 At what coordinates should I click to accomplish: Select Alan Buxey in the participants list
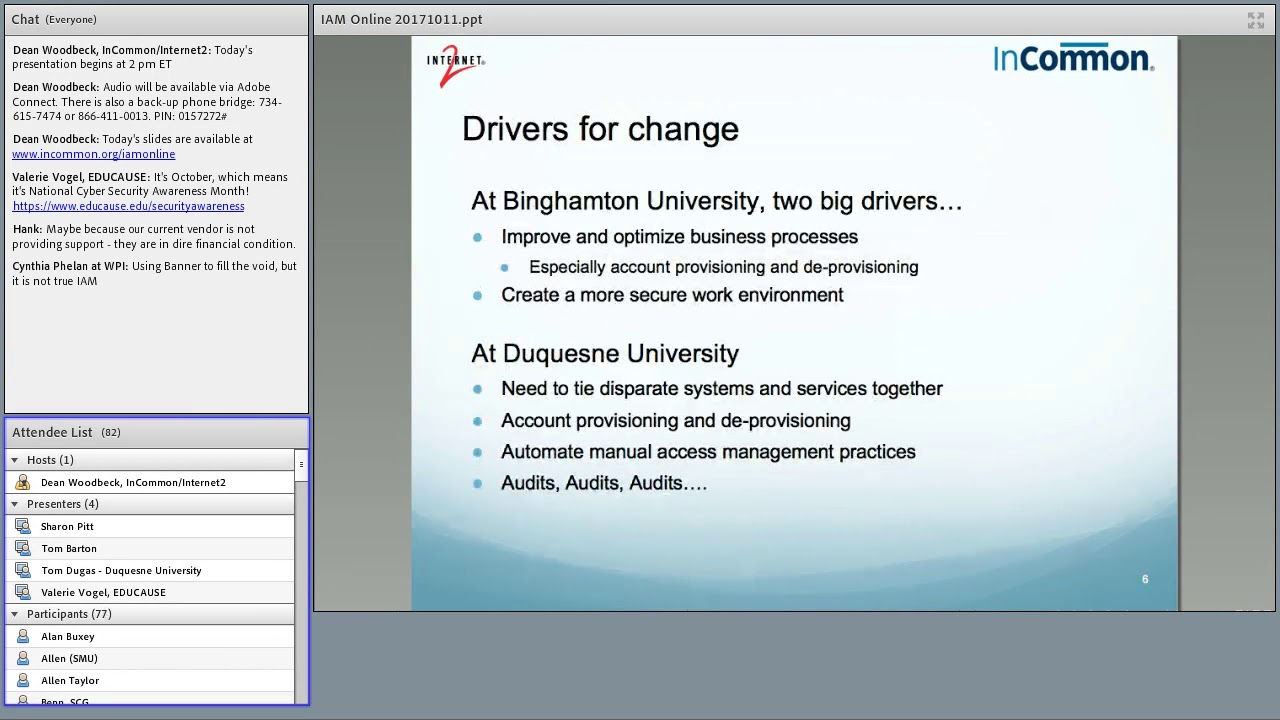[150, 637]
